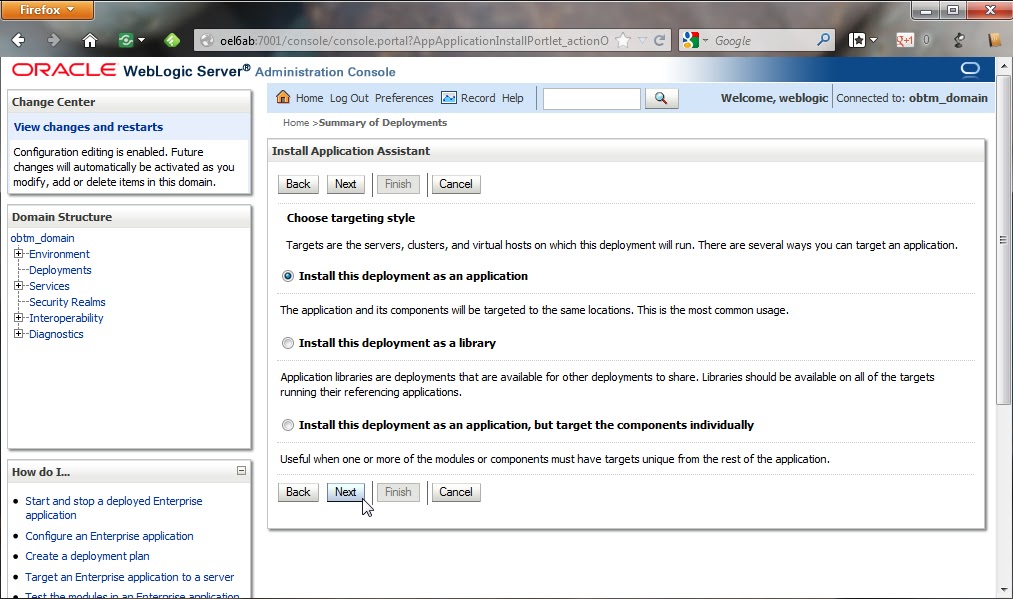Select Install this deployment as a library
The height and width of the screenshot is (599, 1013).
click(x=288, y=343)
